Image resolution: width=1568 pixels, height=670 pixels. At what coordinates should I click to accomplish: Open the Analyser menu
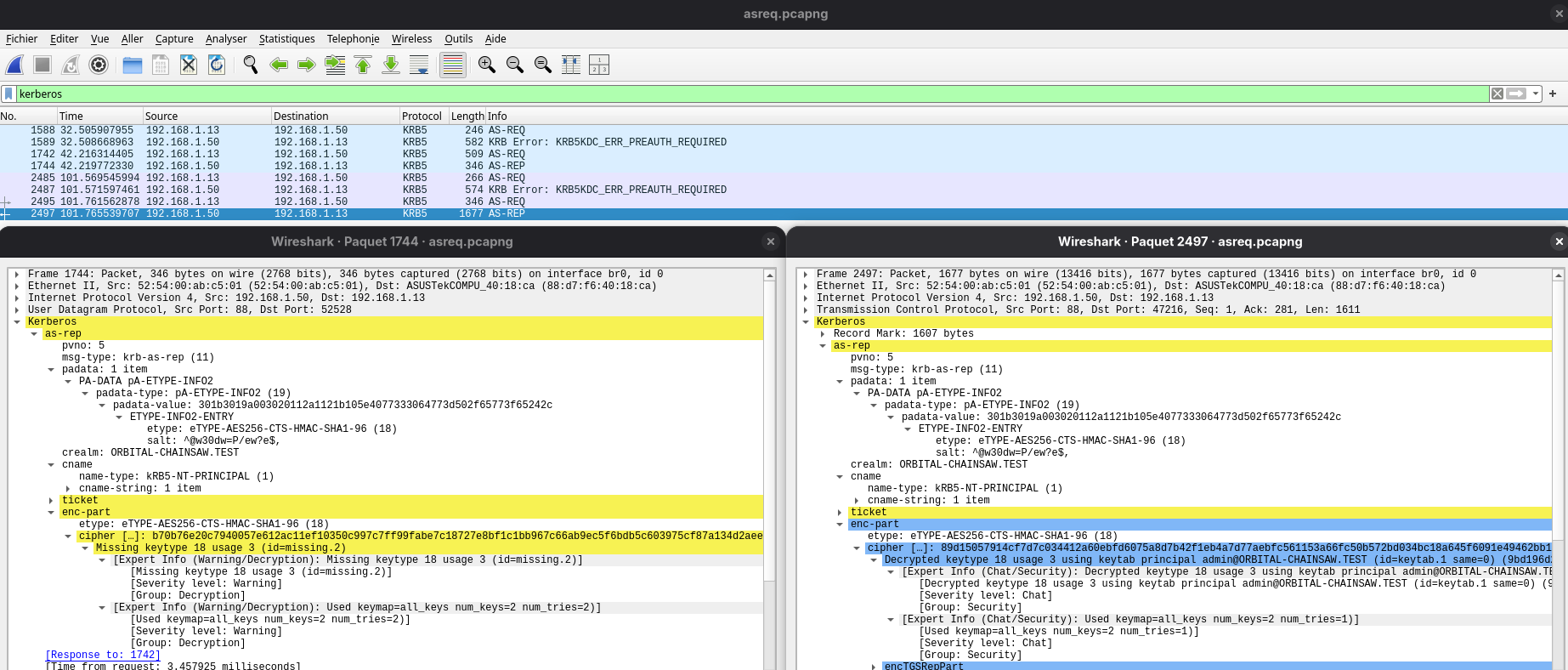point(226,38)
